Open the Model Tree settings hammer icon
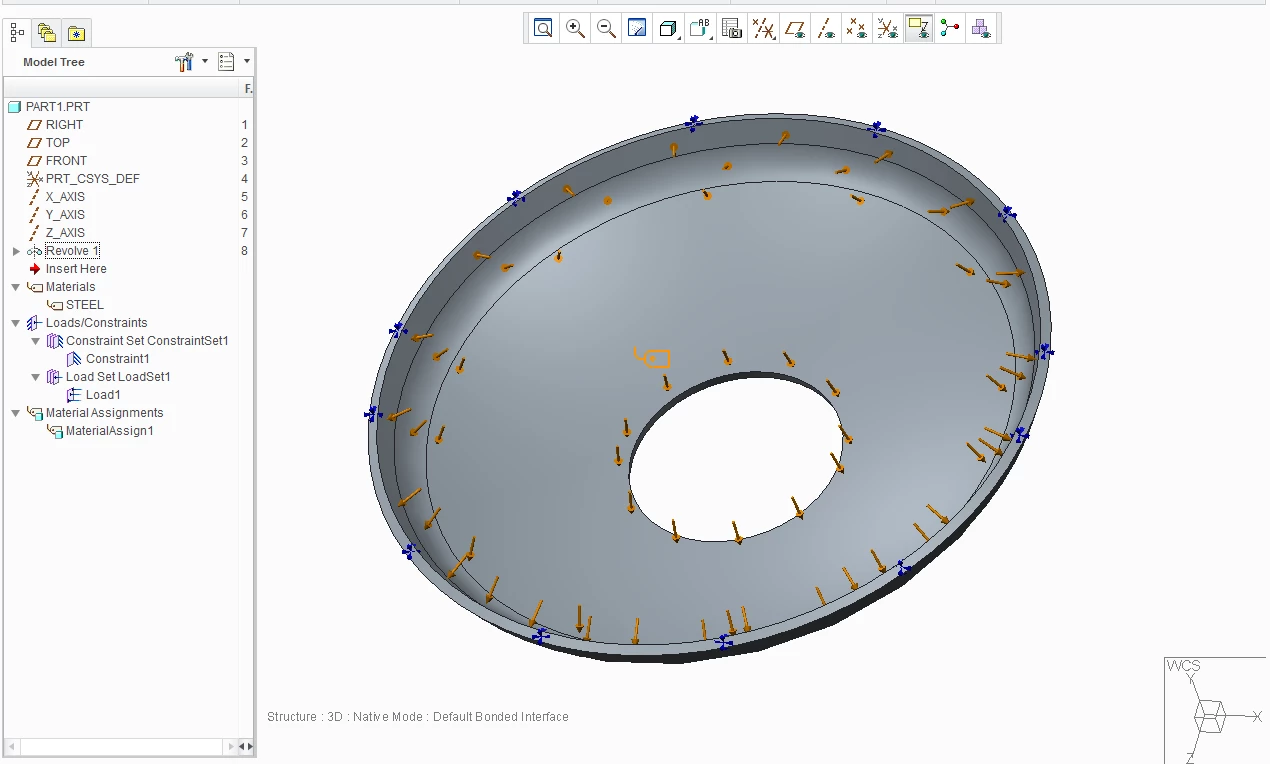Image resolution: width=1270 pixels, height=764 pixels. click(x=183, y=62)
